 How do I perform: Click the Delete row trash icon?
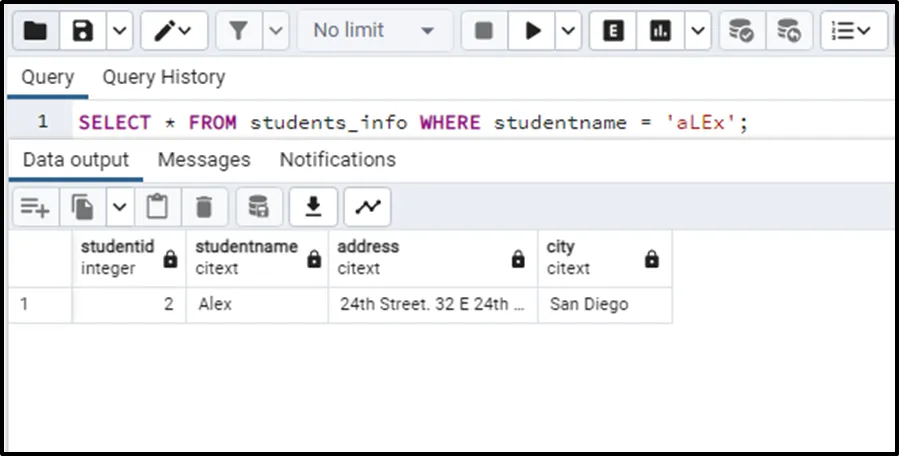204,207
